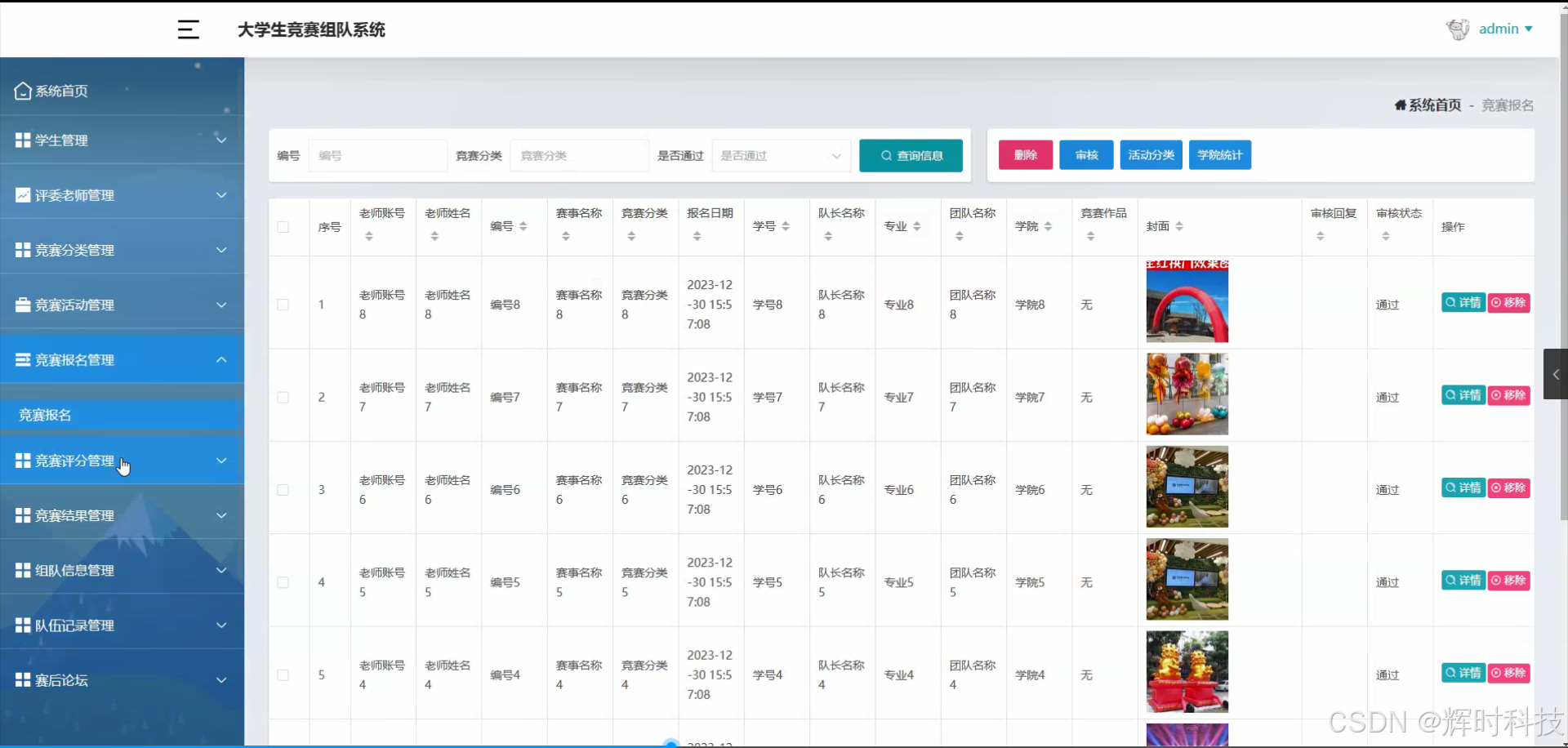
Task: Open 详情 for row 编号8
Action: (x=1463, y=303)
